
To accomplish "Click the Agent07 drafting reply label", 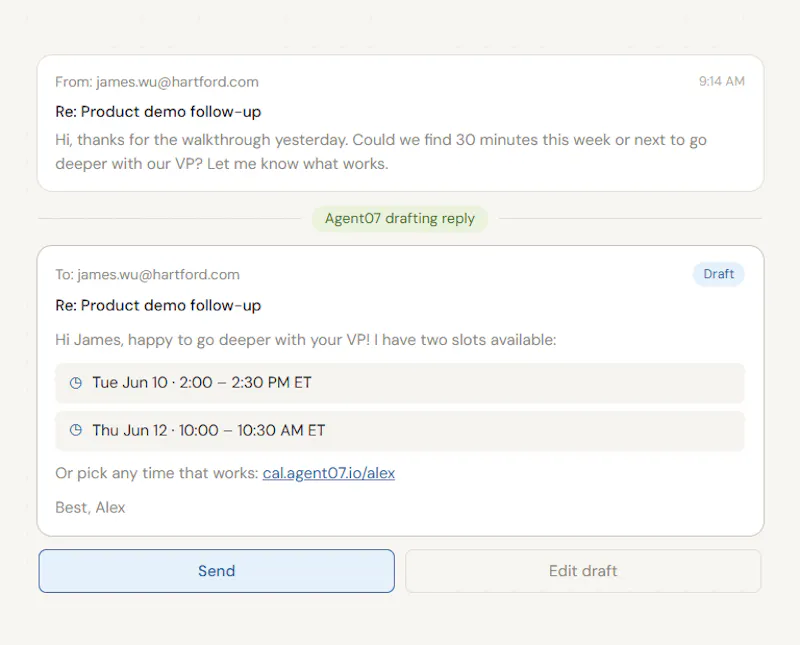I will coord(399,218).
